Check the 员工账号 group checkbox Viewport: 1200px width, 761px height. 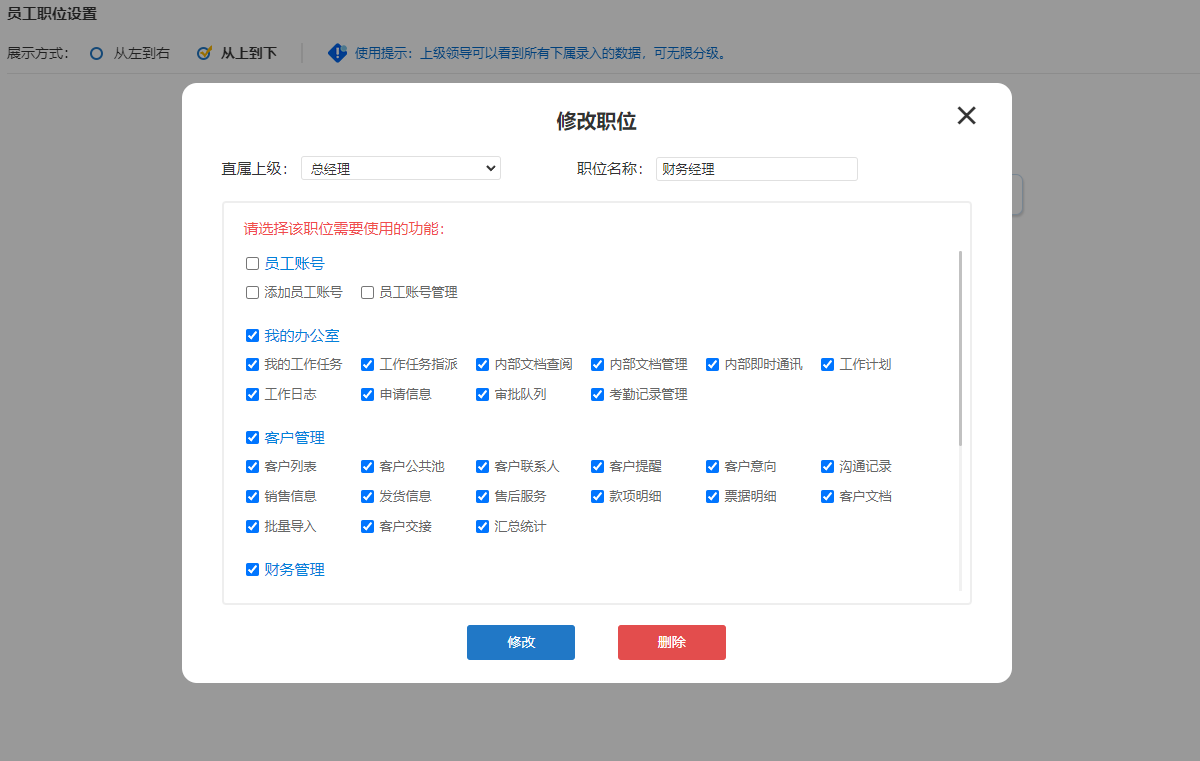tap(253, 264)
